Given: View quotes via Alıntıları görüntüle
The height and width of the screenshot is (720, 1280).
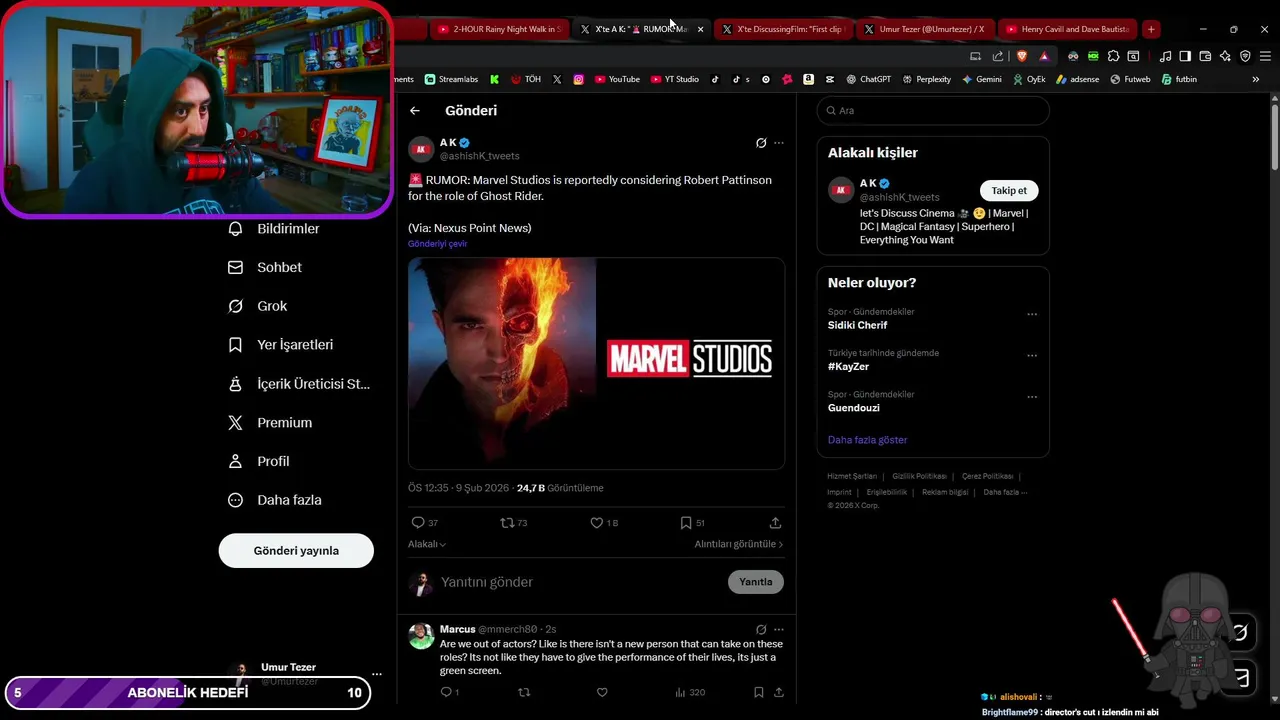Looking at the screenshot, I should point(739,544).
